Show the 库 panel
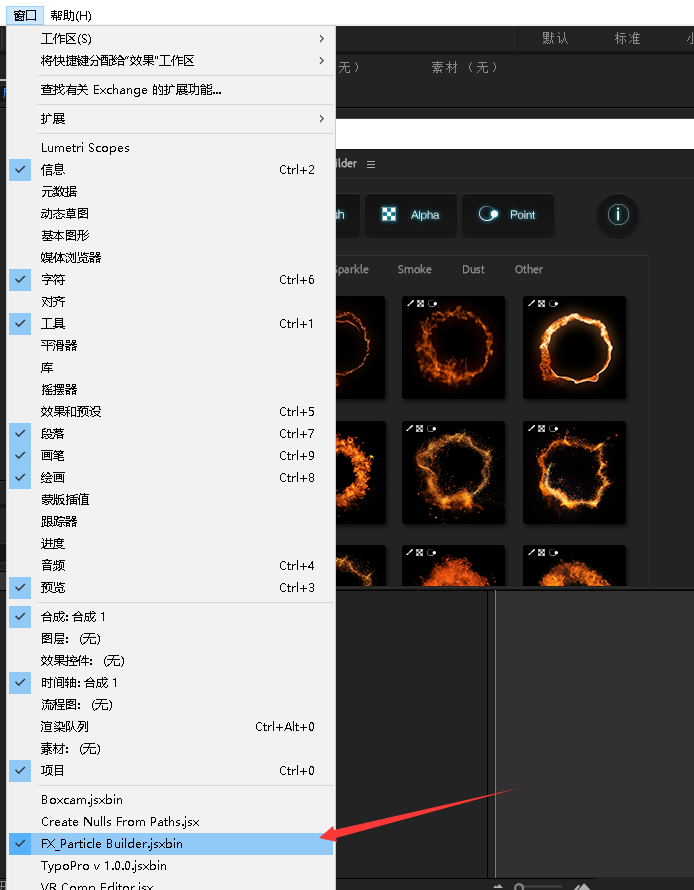 point(171,368)
